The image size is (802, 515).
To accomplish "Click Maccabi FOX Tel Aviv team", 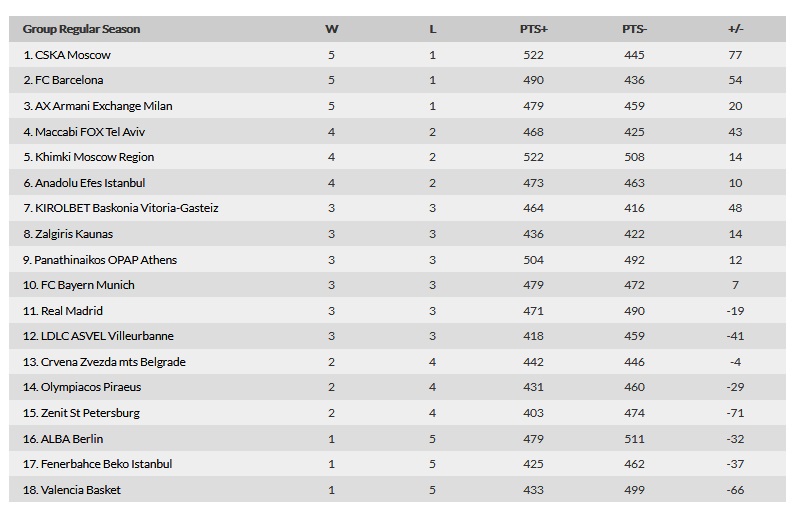I will [x=84, y=132].
